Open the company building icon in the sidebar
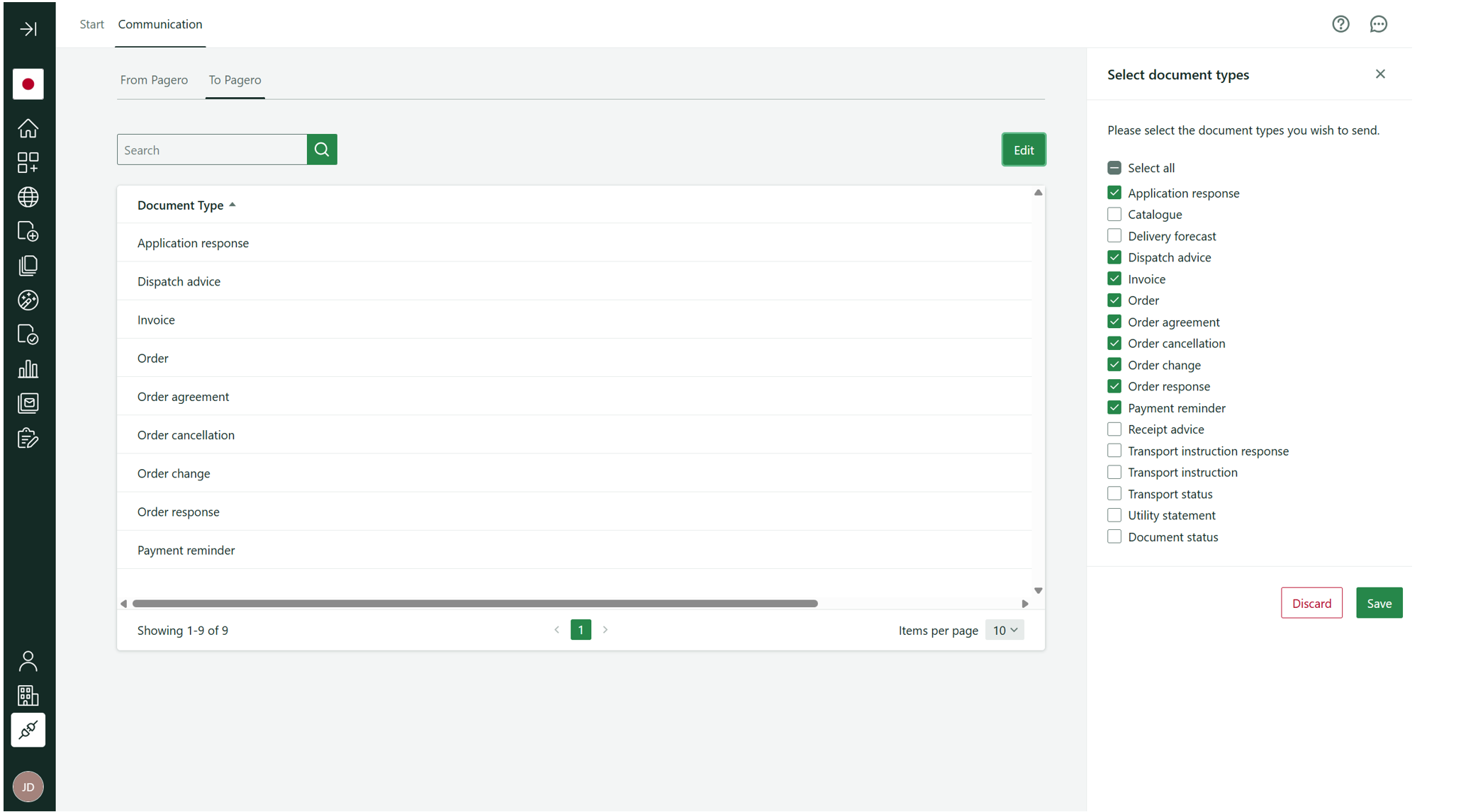Screen dimensions: 1478x812 (28, 695)
